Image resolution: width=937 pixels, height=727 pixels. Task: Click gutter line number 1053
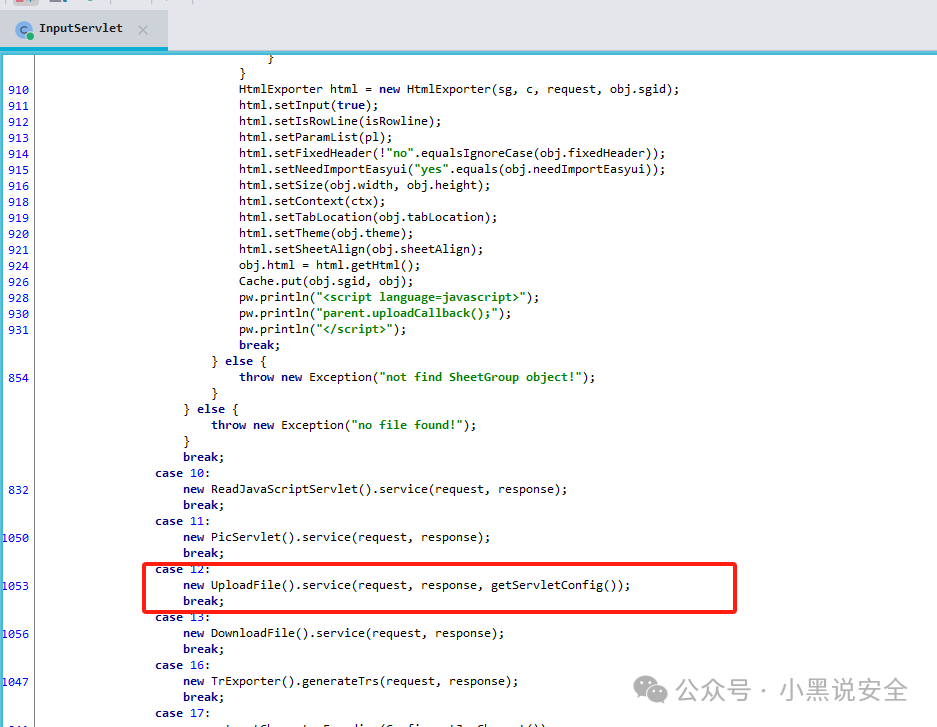[15, 586]
